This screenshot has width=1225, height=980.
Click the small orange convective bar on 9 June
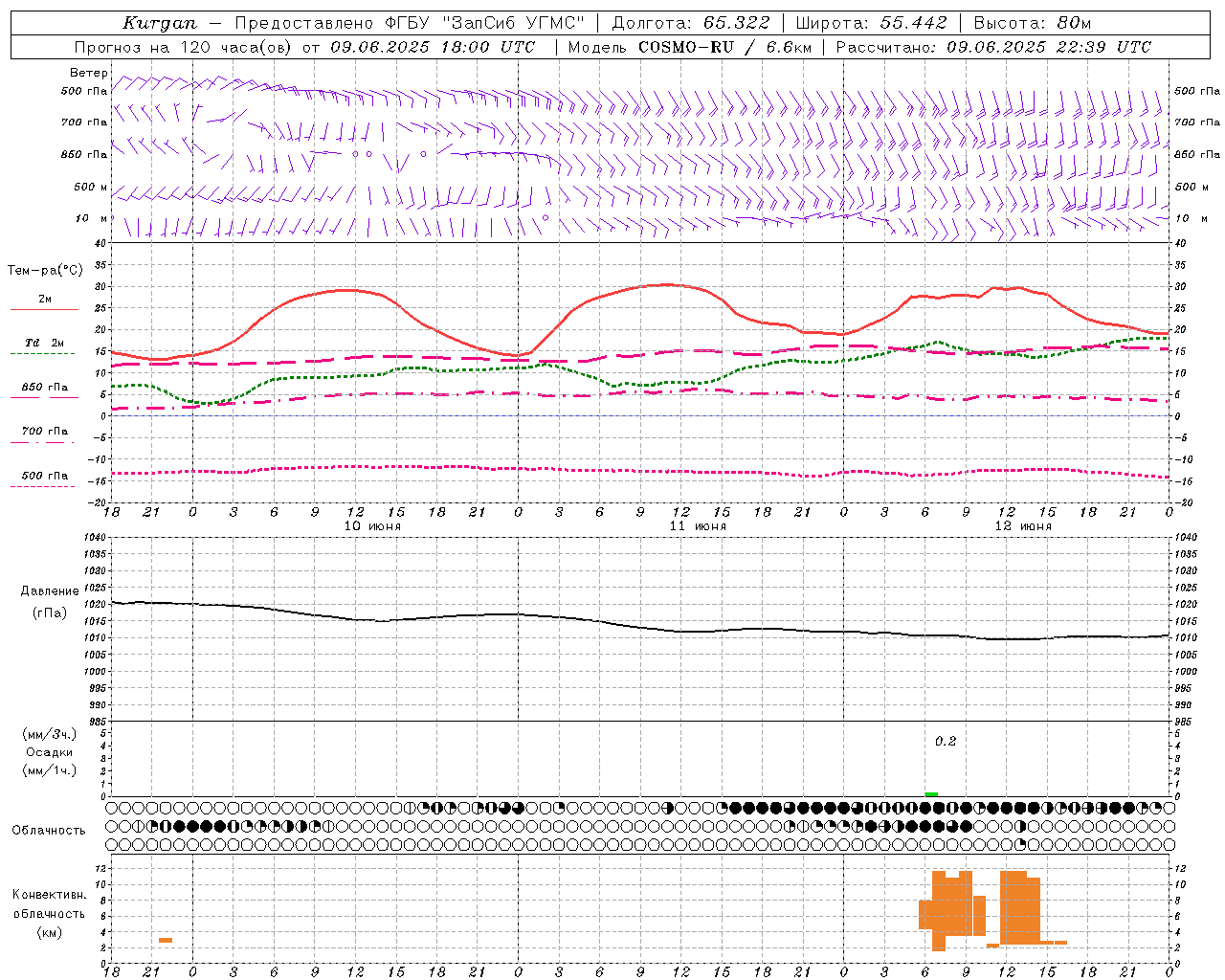(x=166, y=941)
